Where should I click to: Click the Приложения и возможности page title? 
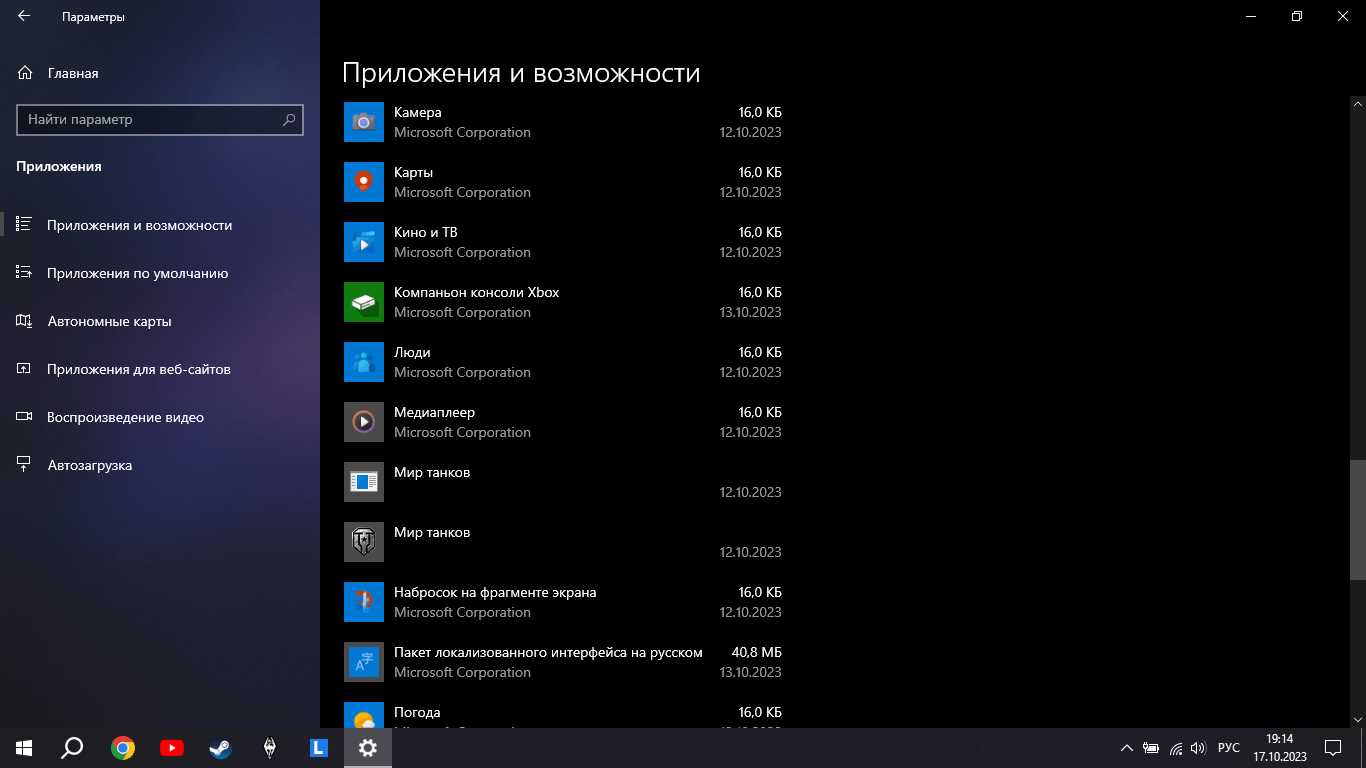(x=521, y=73)
